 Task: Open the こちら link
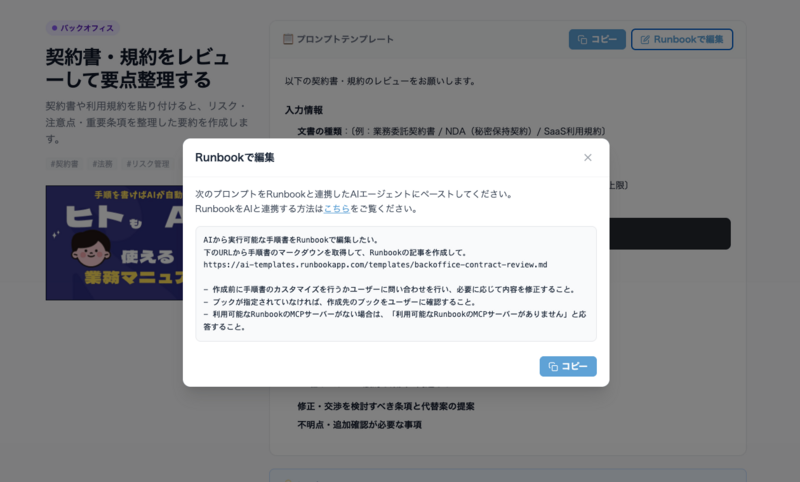coord(337,209)
